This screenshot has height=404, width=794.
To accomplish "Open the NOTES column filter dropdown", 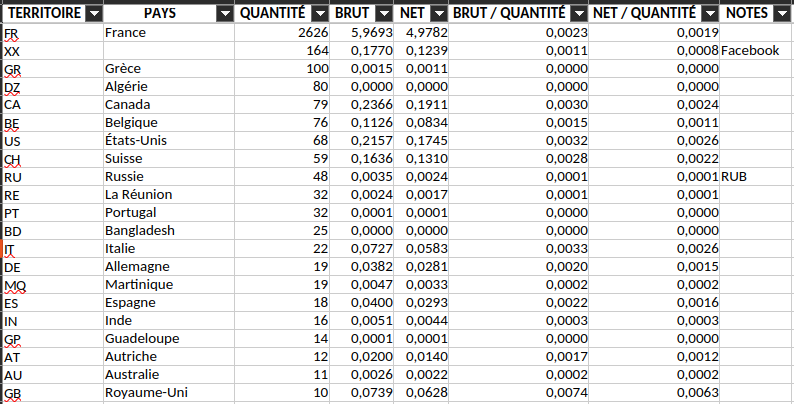I will 781,14.
